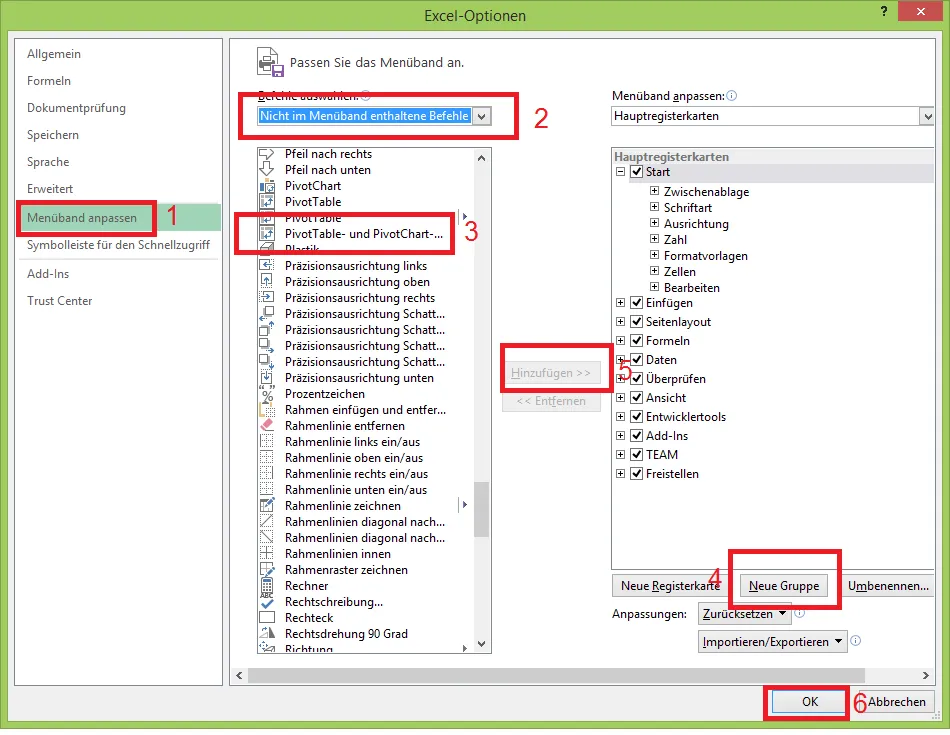Click the Präzisionsausrichtung rechts icon
Viewport: 950px width, 735px height.
pos(267,298)
